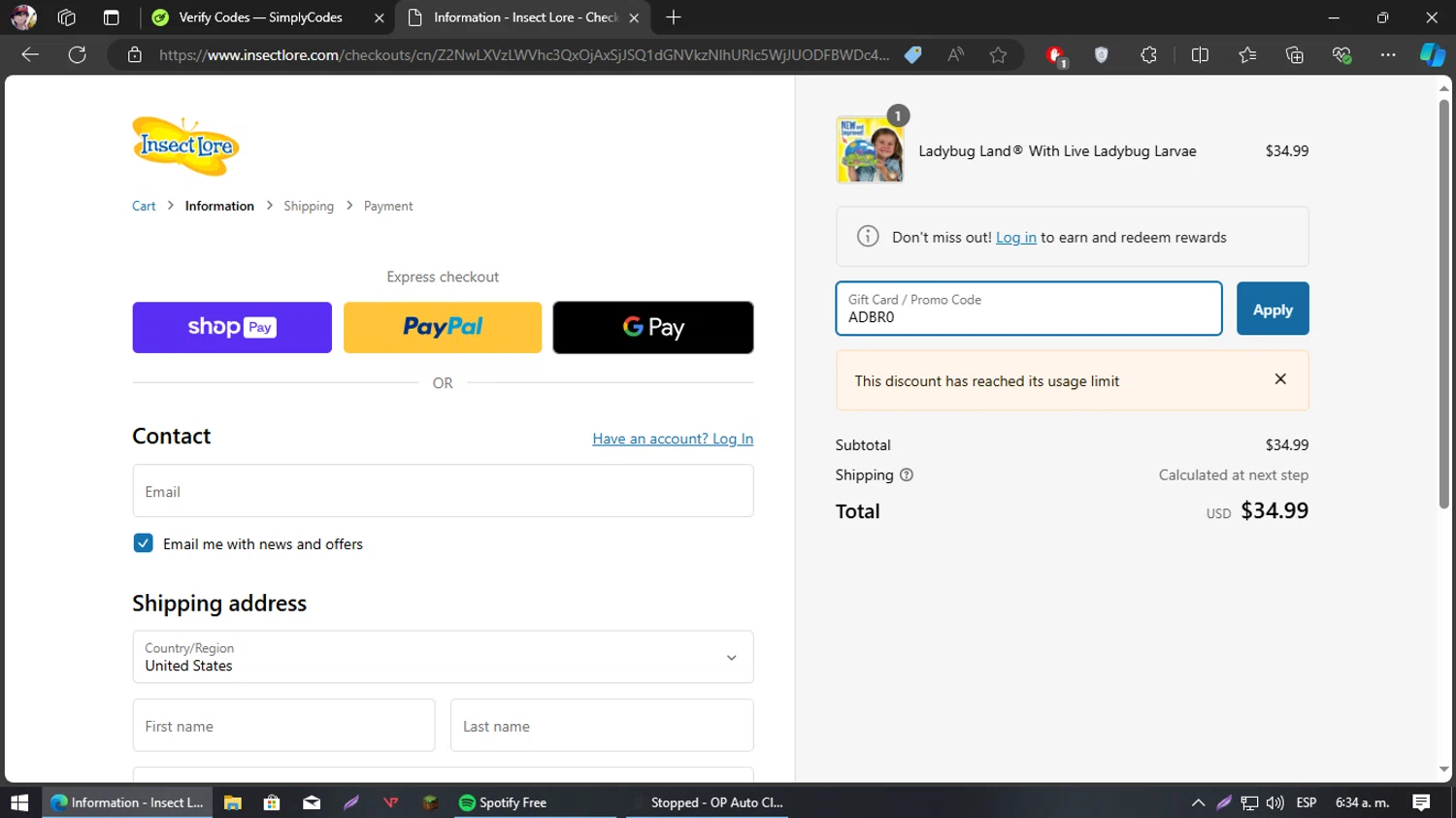
Task: Open the network icon in system tray
Action: pos(1249,802)
